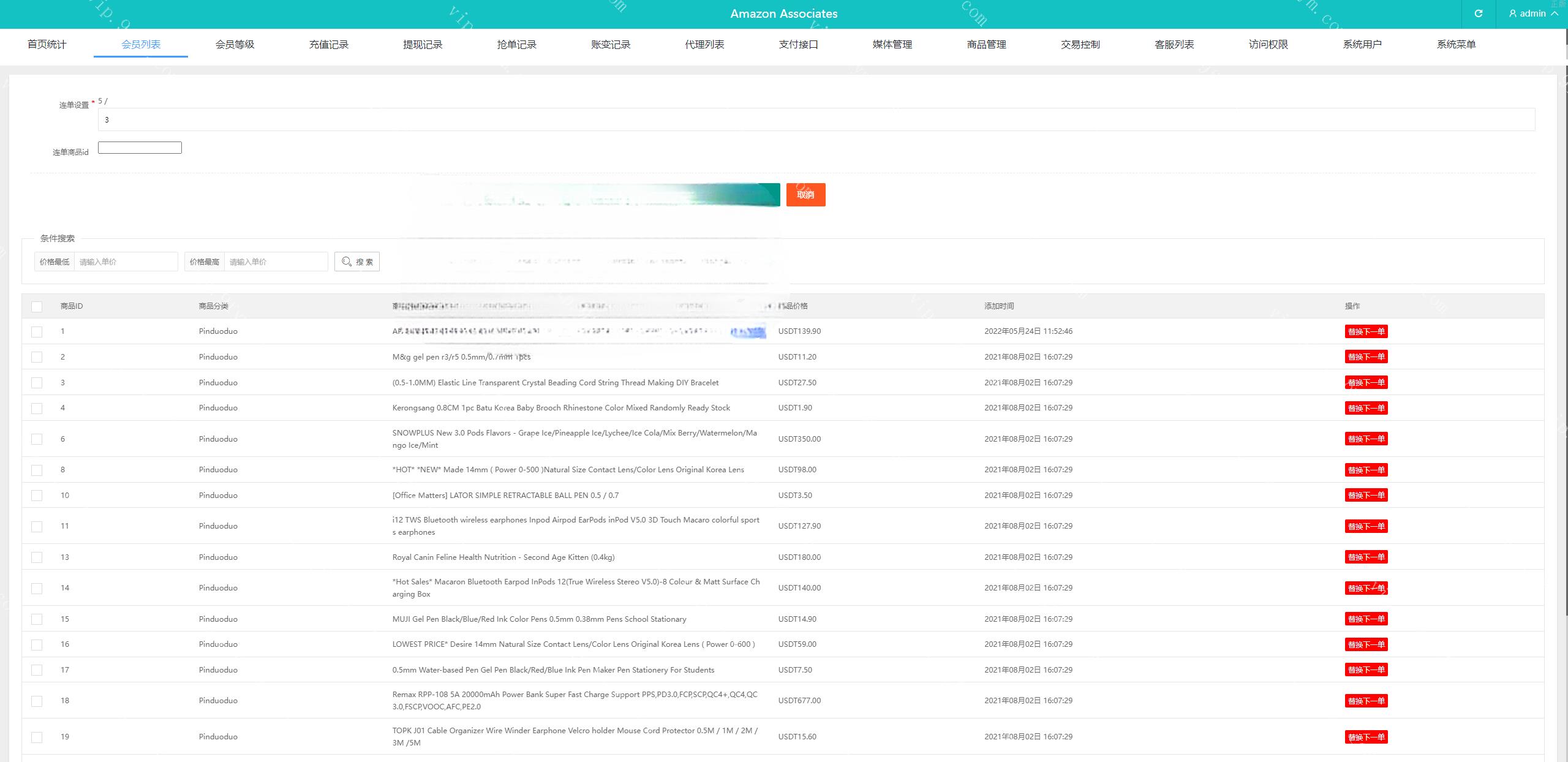Image resolution: width=1568 pixels, height=762 pixels.
Task: Click 替换下一单 on the SNOWPLUS row
Action: pyautogui.click(x=1366, y=439)
